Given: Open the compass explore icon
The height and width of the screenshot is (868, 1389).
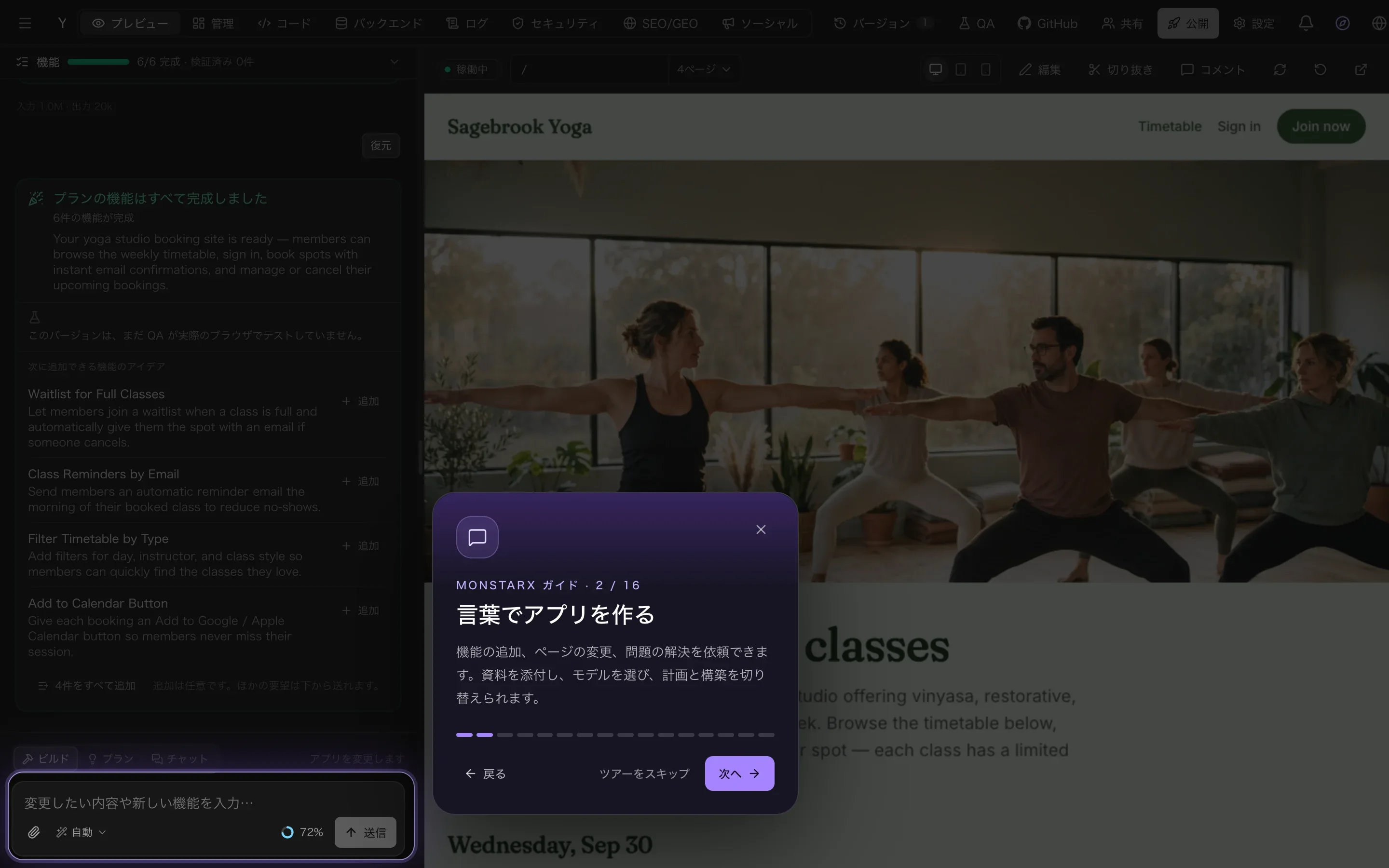Looking at the screenshot, I should [1342, 23].
